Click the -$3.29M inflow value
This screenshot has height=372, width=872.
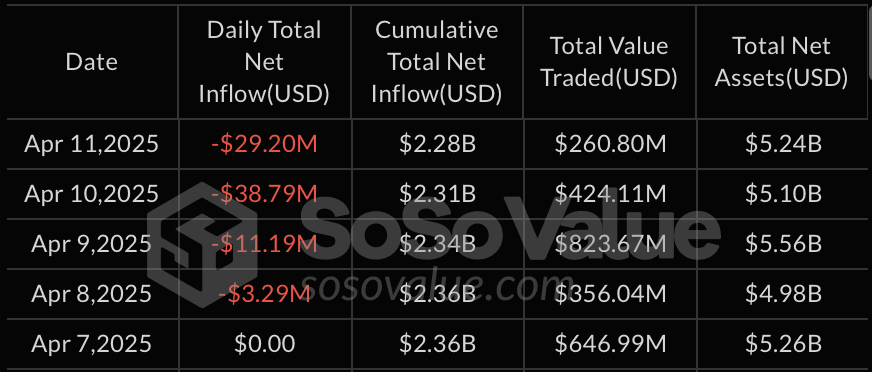click(x=264, y=294)
